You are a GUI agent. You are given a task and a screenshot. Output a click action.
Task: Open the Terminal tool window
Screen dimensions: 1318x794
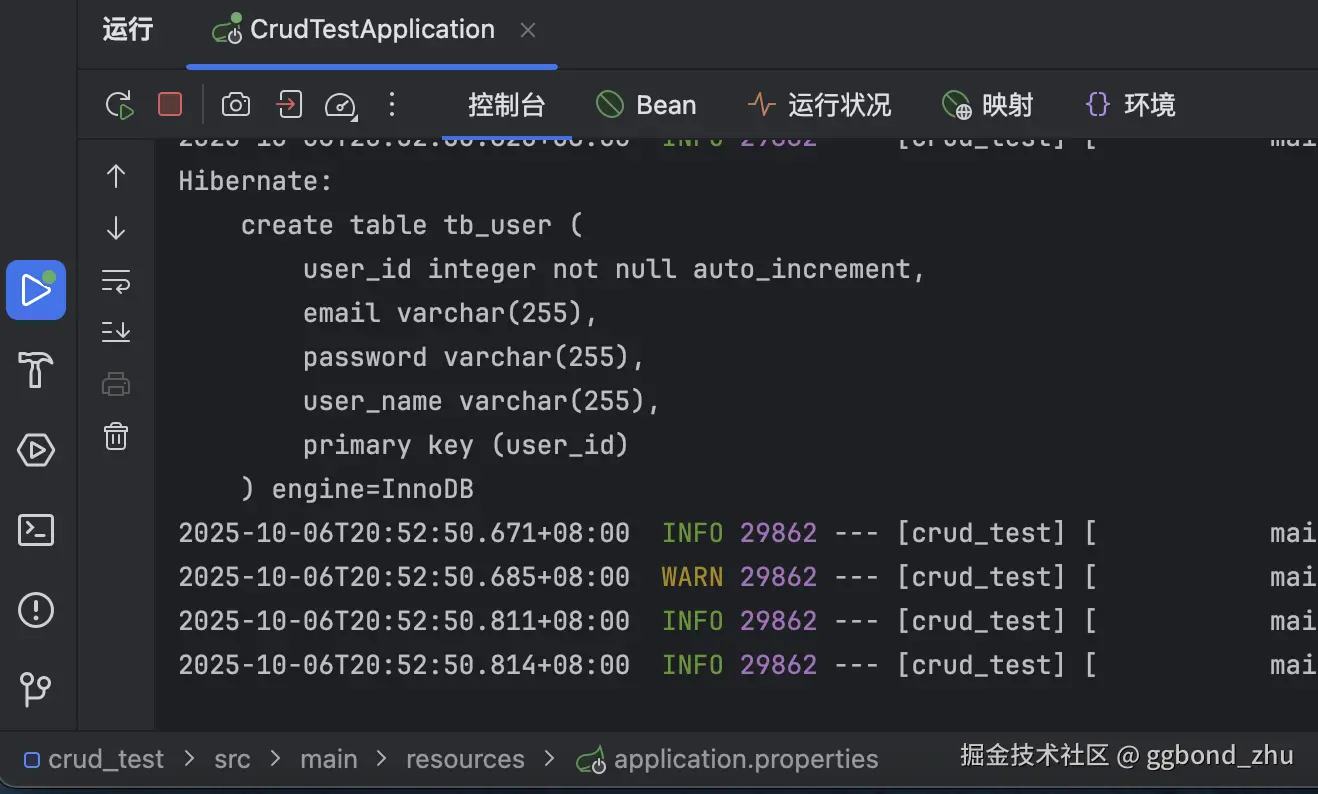point(36,530)
